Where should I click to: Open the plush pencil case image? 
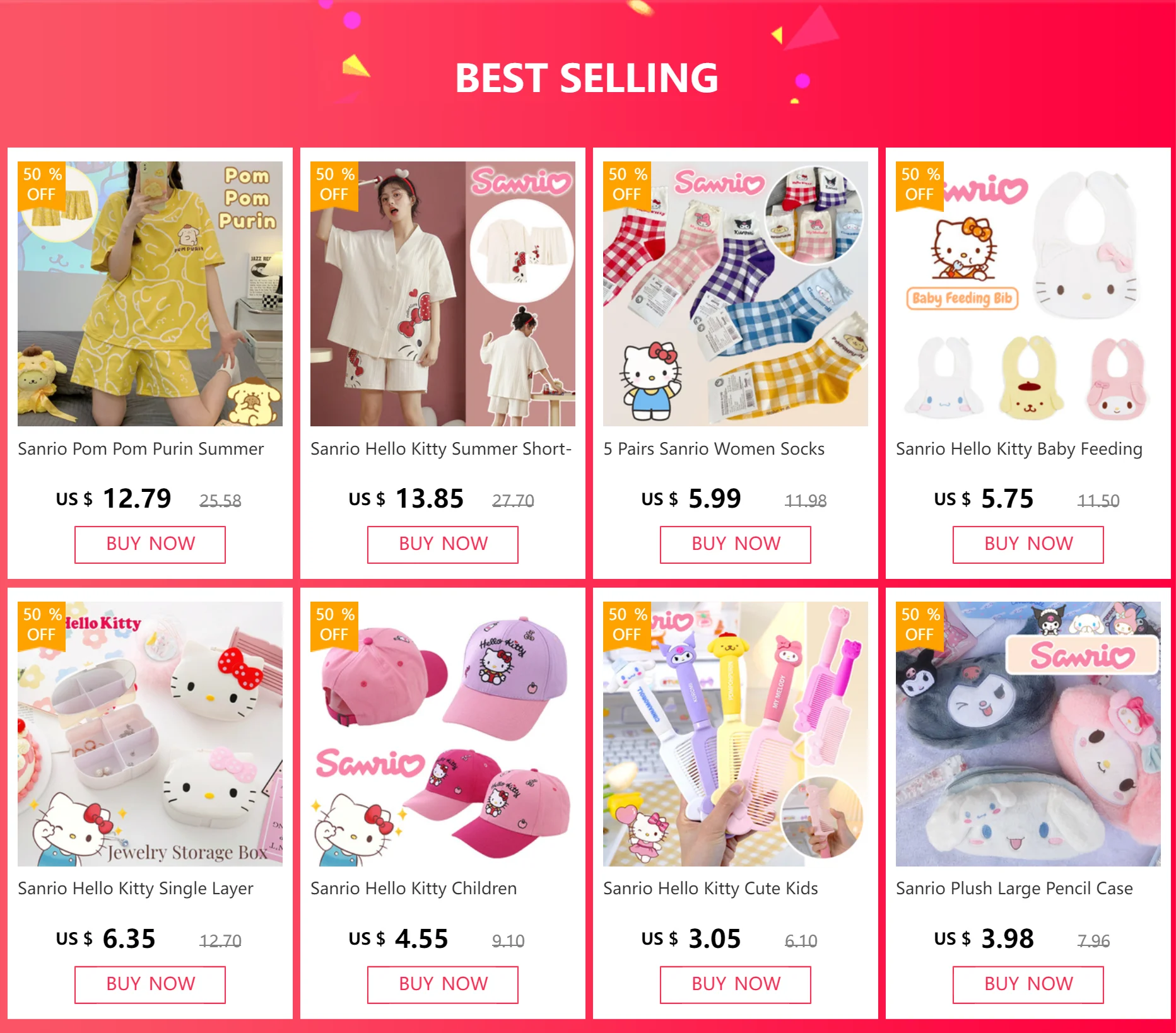click(1028, 734)
